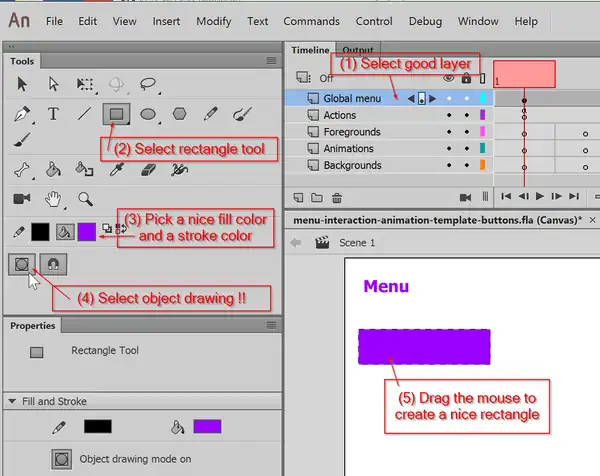This screenshot has height=476, width=600.
Task: Open the Properties panel options menu
Action: pos(271,326)
